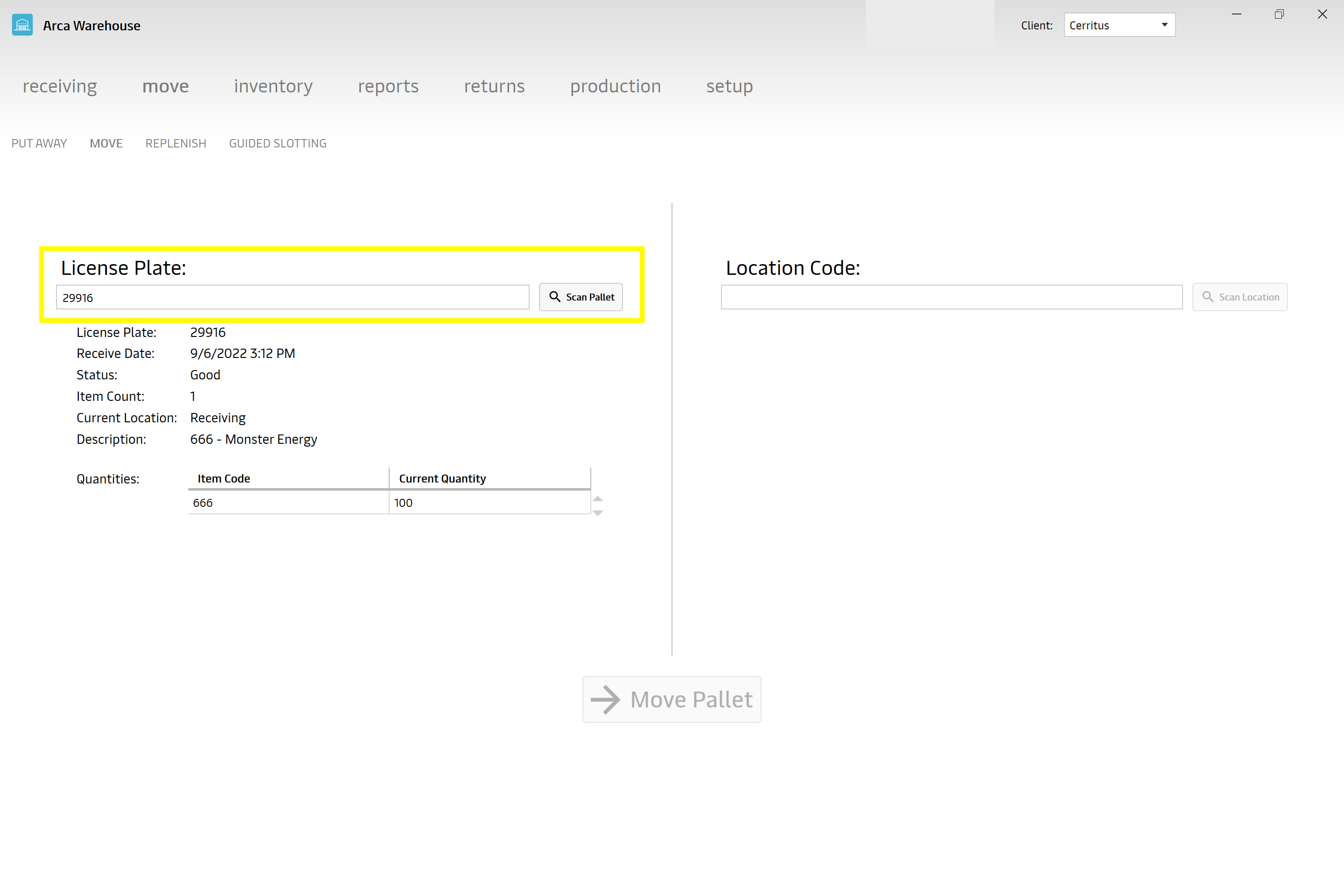Open the inventory menu
Viewport: 1344px width, 896px height.
tap(273, 86)
